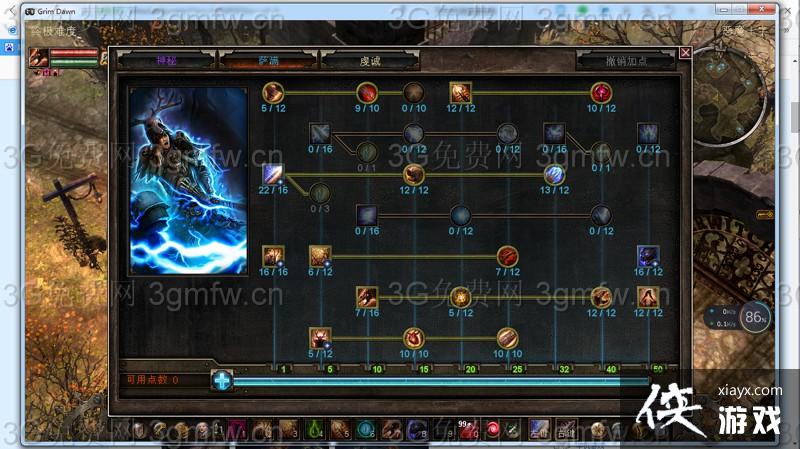This screenshot has width=800, height=449.
Task: Click the Shaman mastery portrait artwork
Action: click(x=189, y=181)
